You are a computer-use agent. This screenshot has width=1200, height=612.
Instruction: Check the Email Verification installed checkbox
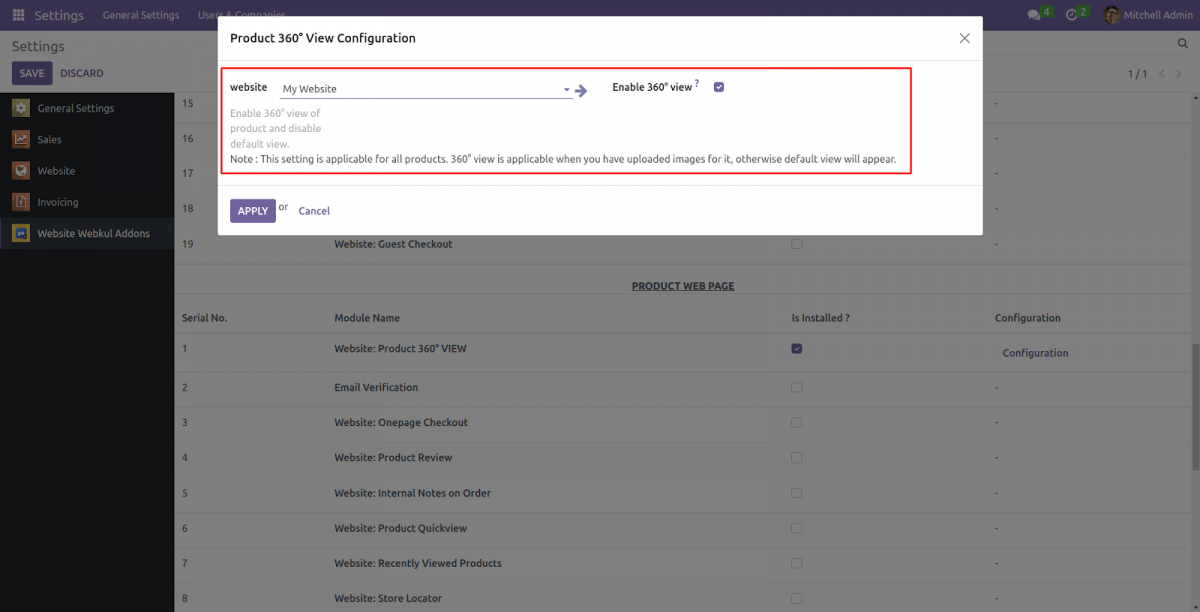[796, 387]
